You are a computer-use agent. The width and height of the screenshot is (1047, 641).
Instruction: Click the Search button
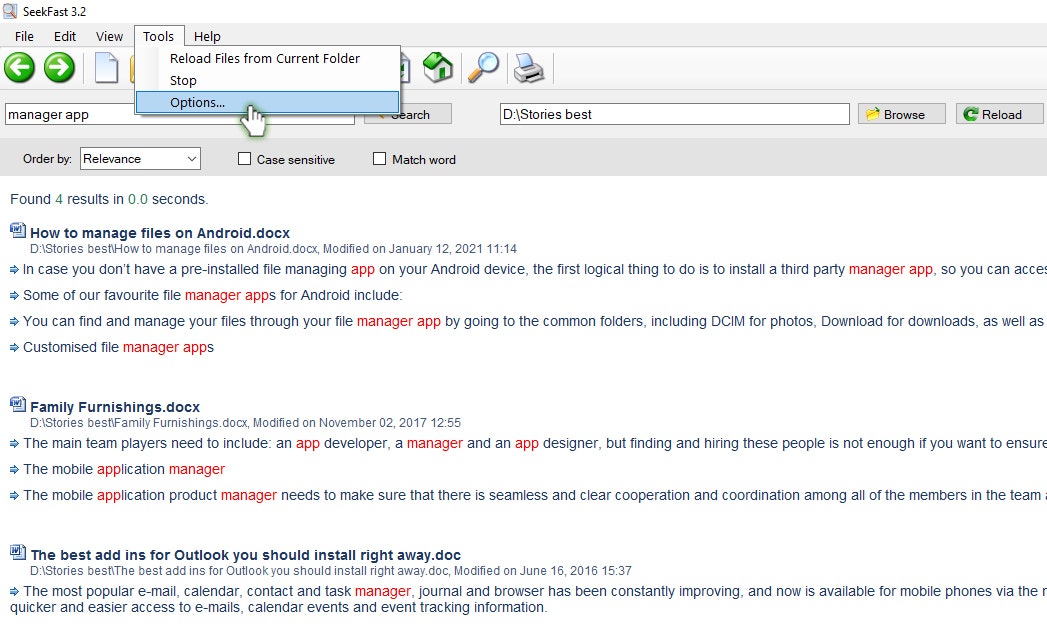[x=408, y=114]
